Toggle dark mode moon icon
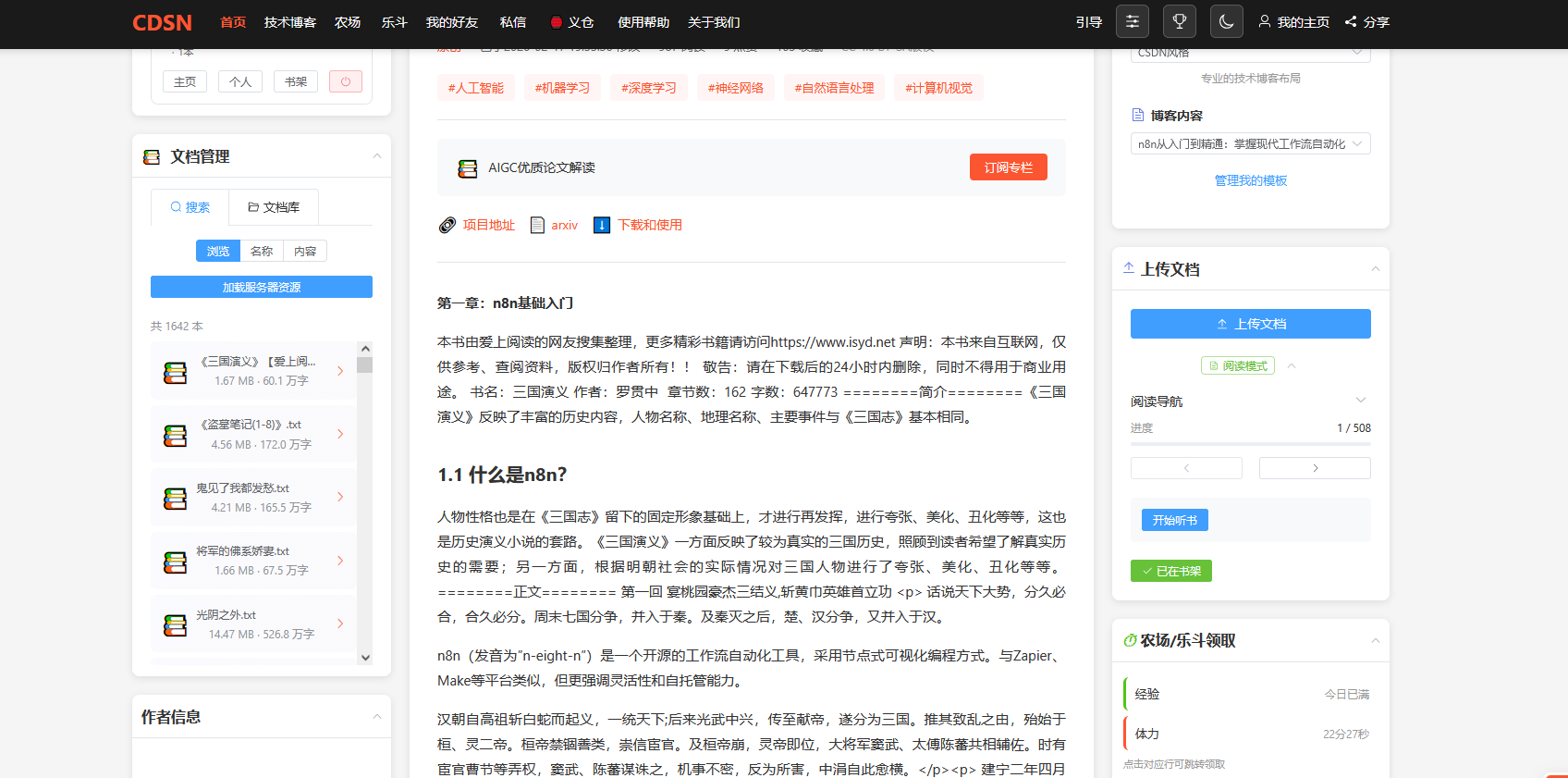1568x778 pixels. pos(1227,21)
